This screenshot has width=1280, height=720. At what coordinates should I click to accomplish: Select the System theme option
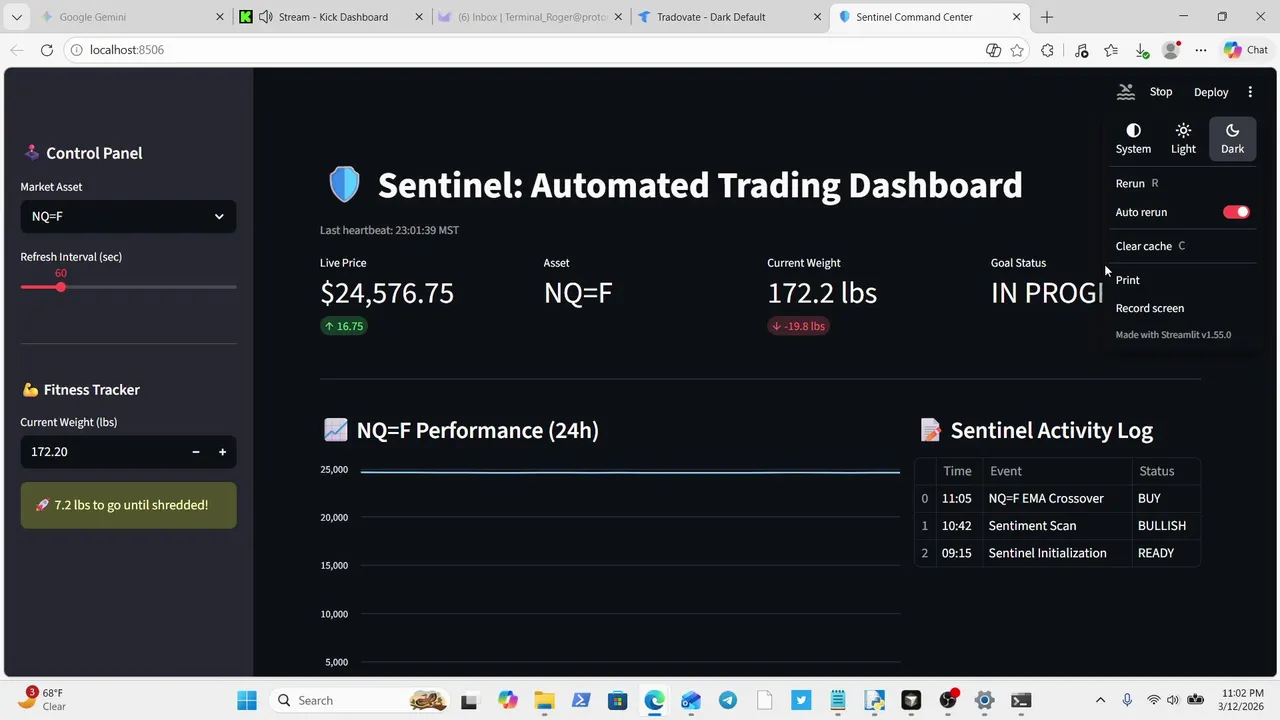pyautogui.click(x=1133, y=139)
